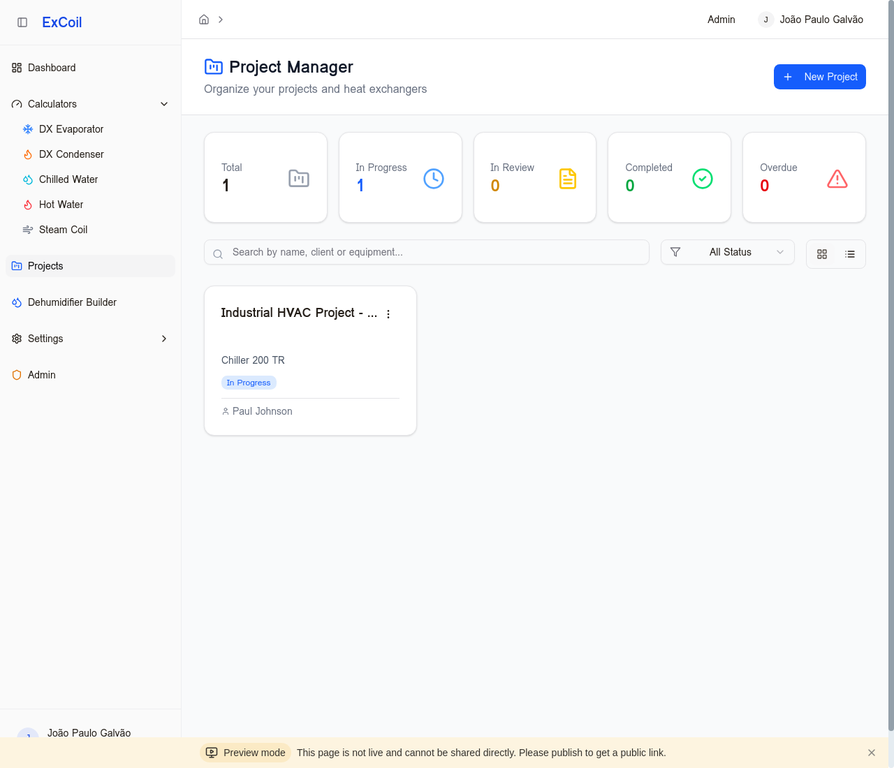Open the Industrial HVAC Project card options
Image resolution: width=894 pixels, height=768 pixels.
pyautogui.click(x=388, y=313)
